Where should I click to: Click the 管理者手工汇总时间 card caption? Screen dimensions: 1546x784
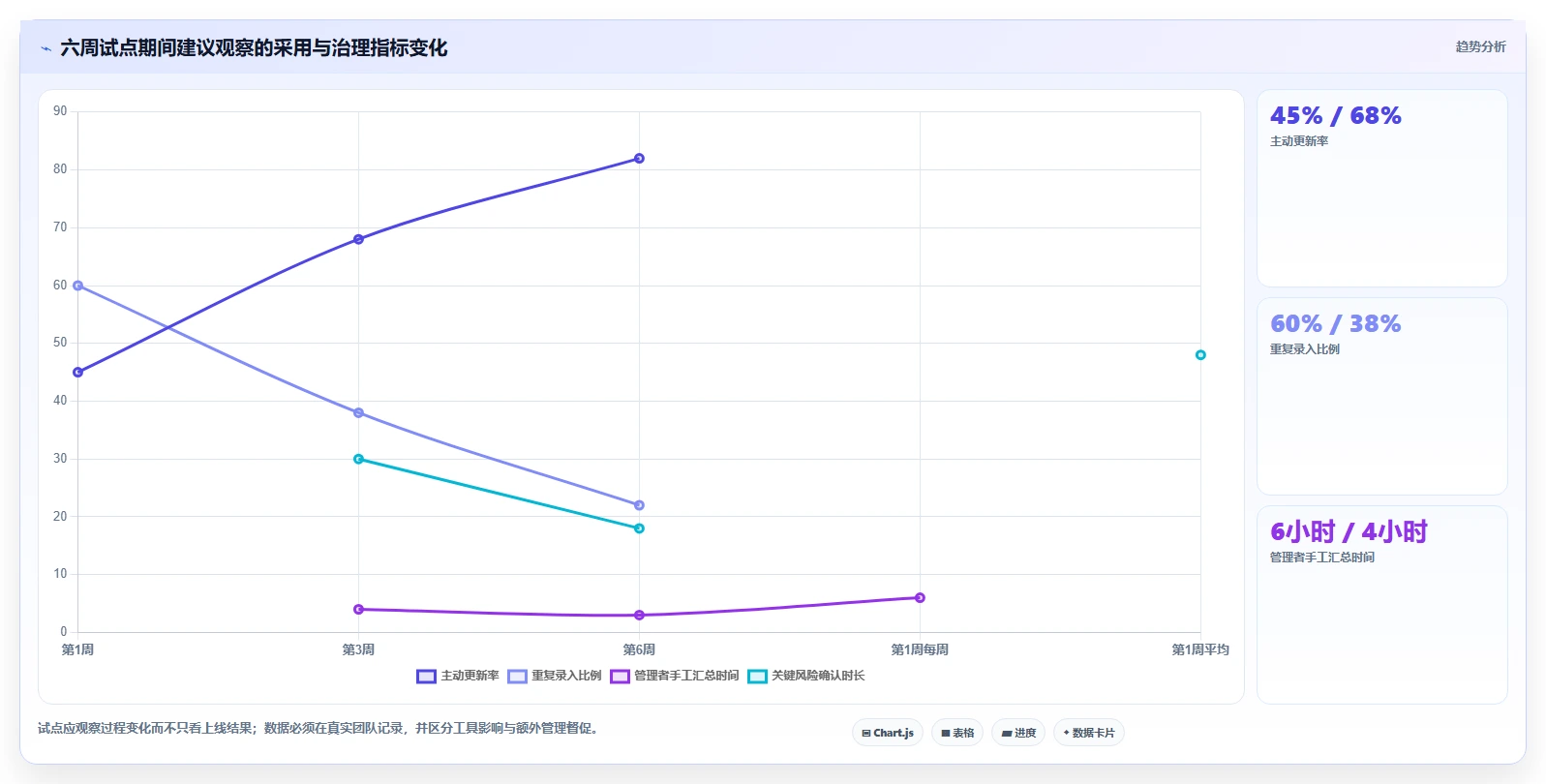1322,558
